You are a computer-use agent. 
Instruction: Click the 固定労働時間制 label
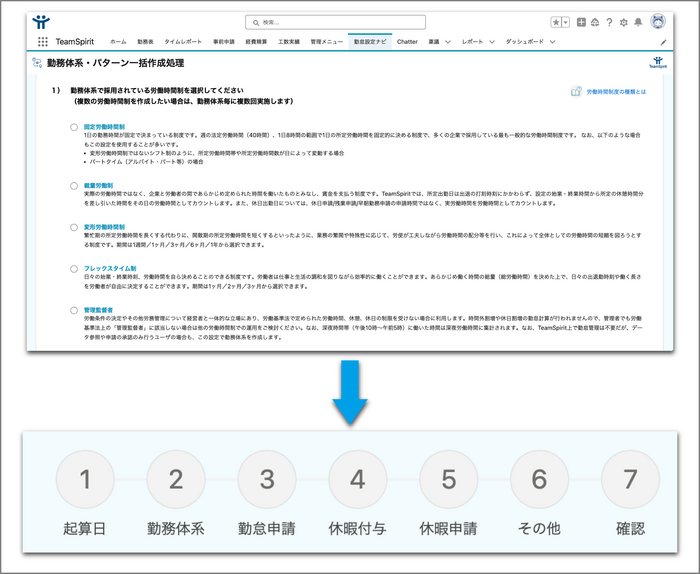[x=104, y=127]
